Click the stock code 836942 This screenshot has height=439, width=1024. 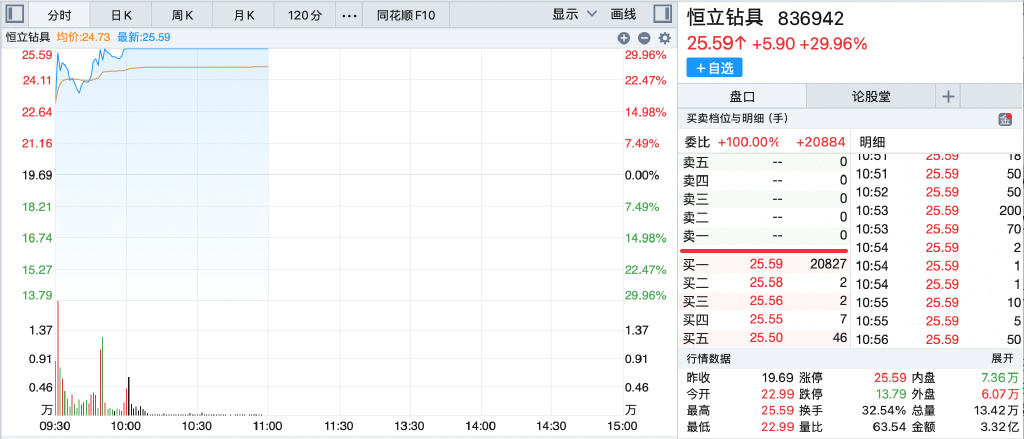point(812,19)
